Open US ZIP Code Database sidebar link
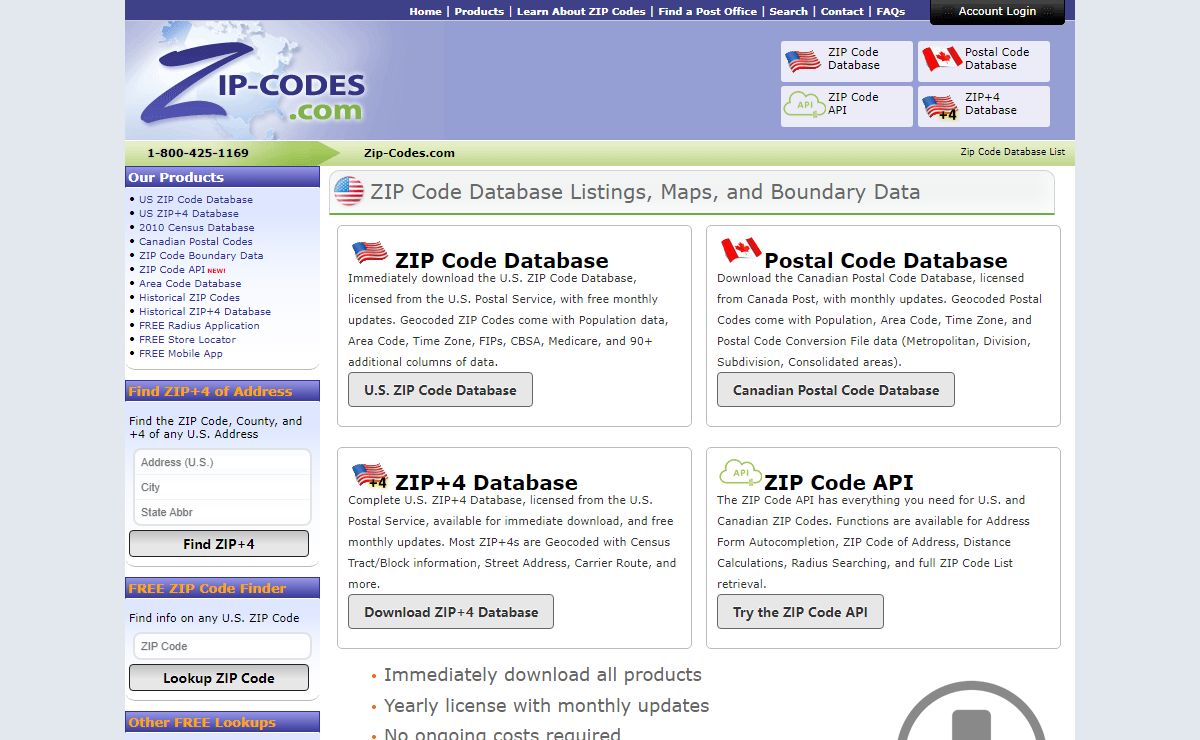Viewport: 1200px width, 740px height. 196,199
